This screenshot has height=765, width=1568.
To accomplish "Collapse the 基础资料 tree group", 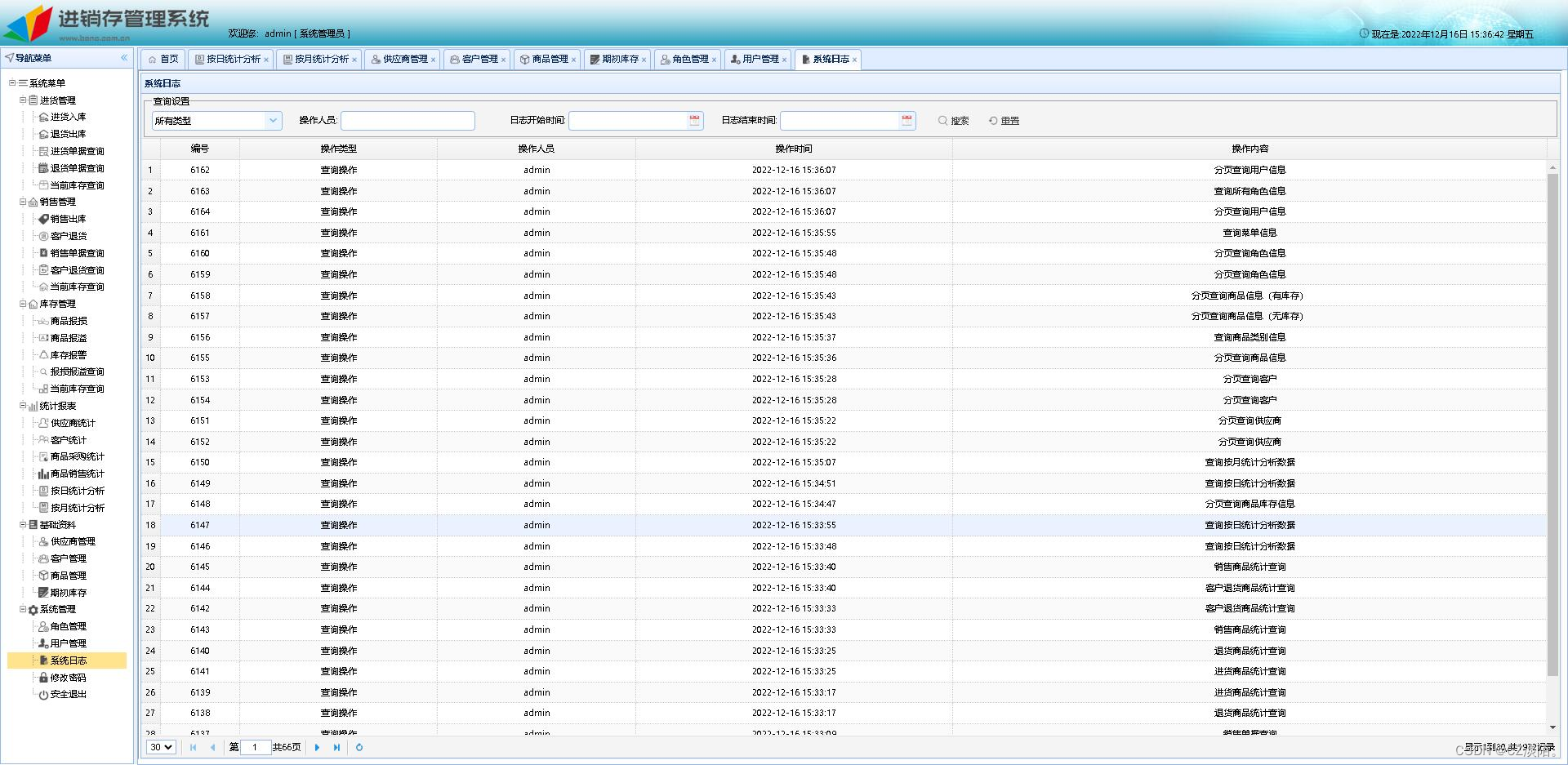I will pyautogui.click(x=23, y=525).
